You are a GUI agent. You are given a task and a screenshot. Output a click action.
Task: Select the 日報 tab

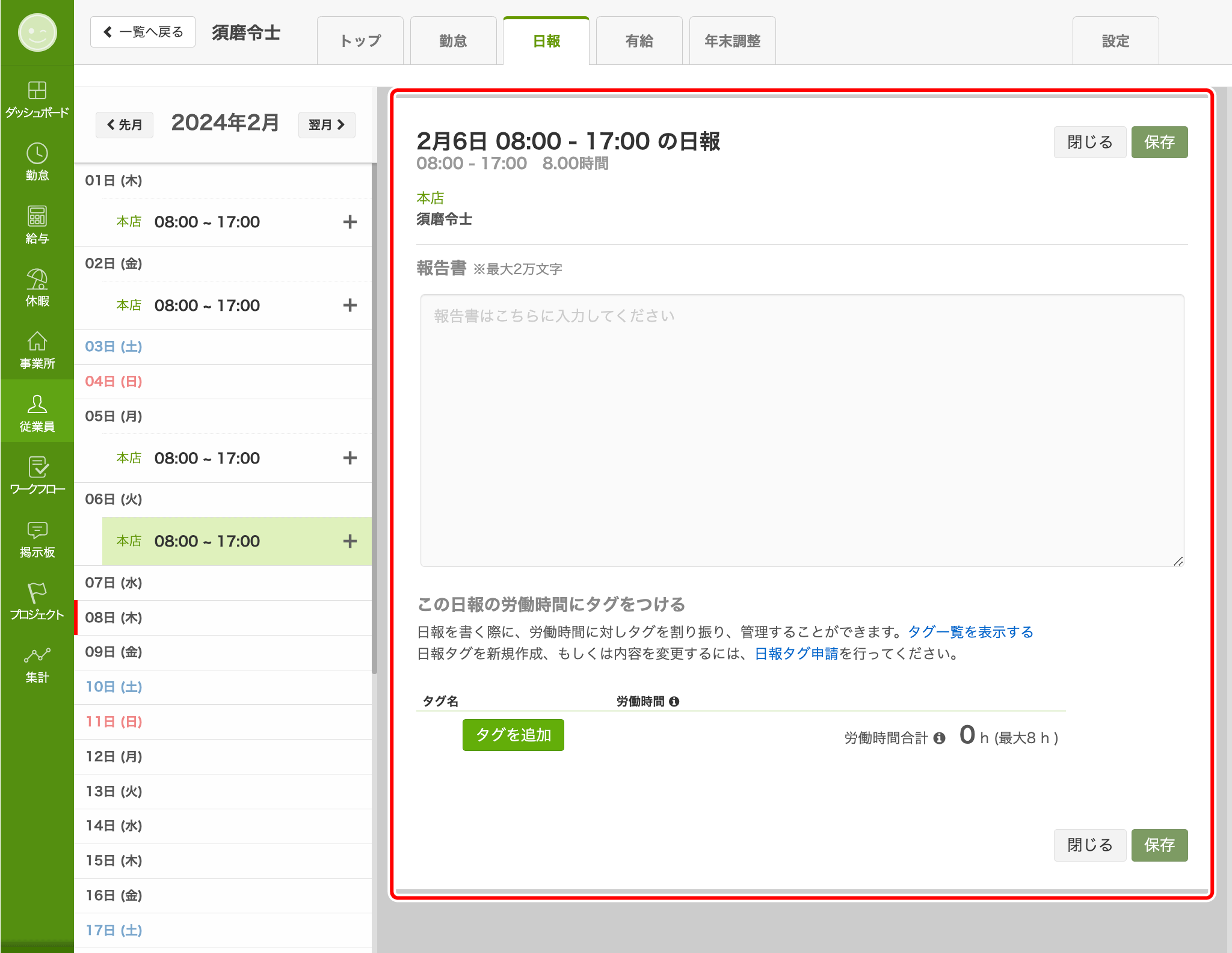[546, 41]
